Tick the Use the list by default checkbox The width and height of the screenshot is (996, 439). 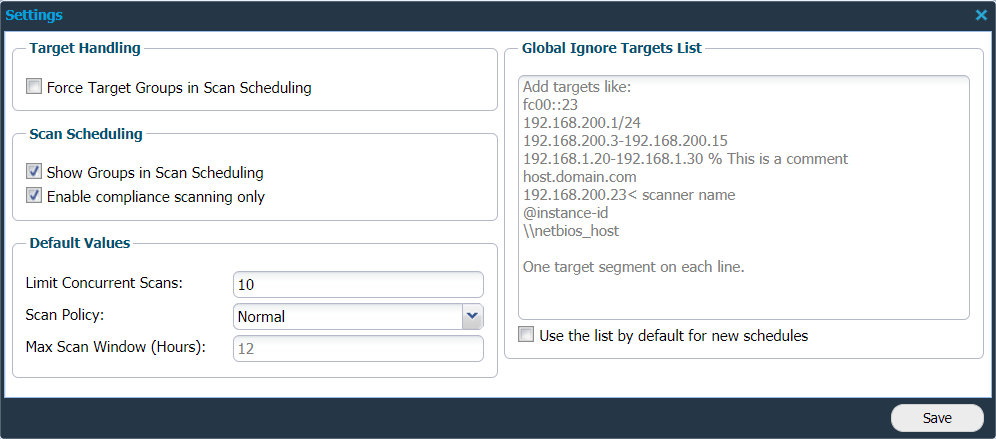point(527,335)
